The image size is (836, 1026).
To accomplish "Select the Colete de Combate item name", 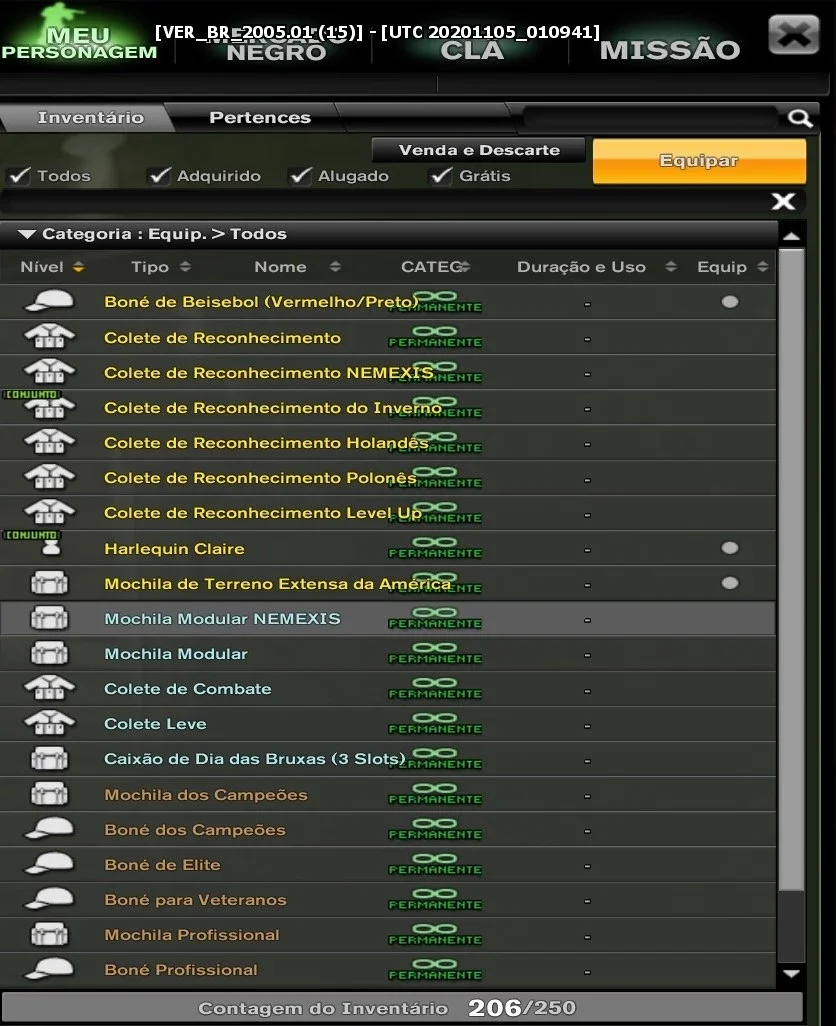I will (x=188, y=688).
